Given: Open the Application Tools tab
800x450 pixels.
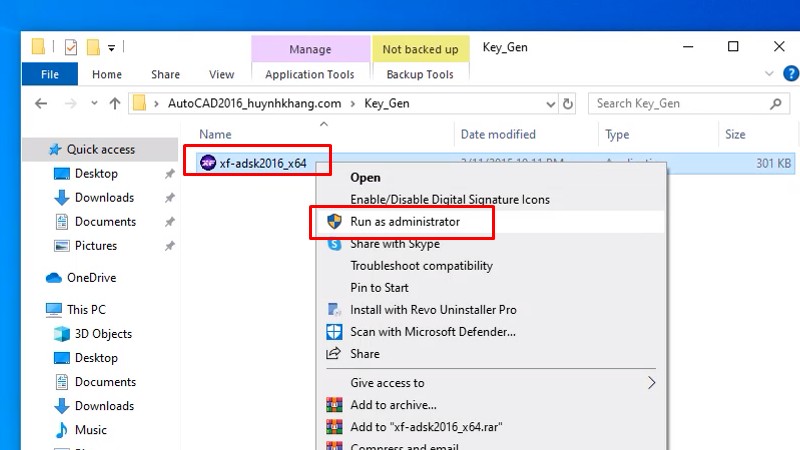Looking at the screenshot, I should (x=310, y=74).
